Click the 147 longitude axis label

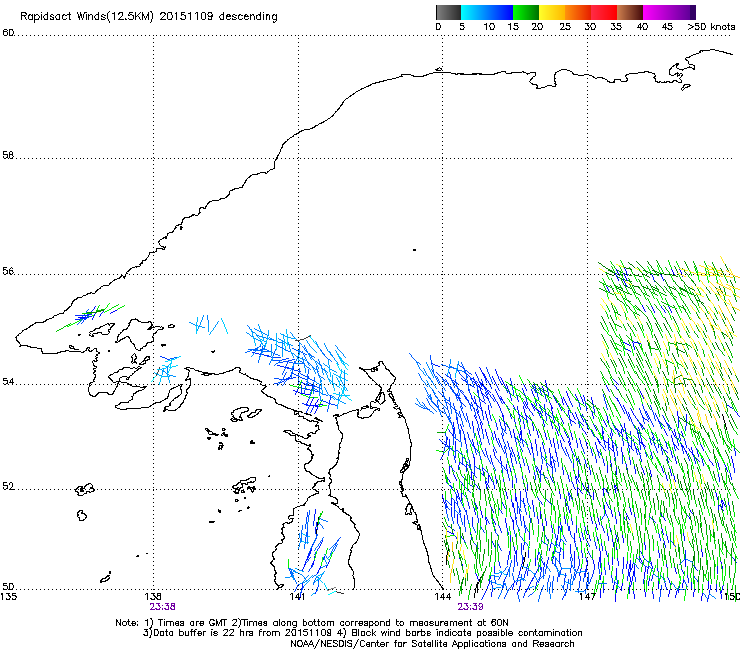[587, 597]
